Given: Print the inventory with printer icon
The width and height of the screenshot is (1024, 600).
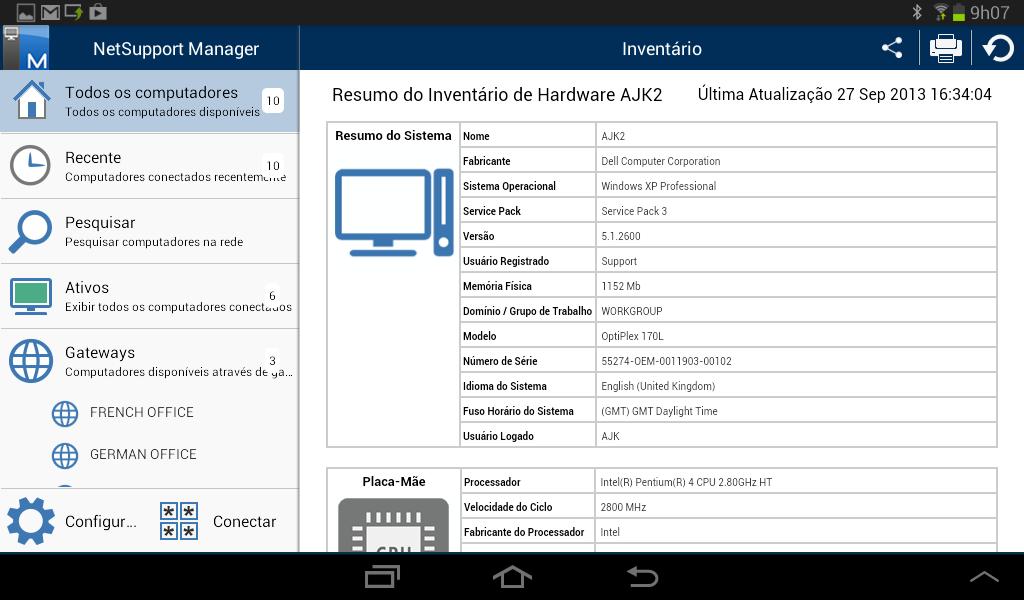Looking at the screenshot, I should pos(945,48).
